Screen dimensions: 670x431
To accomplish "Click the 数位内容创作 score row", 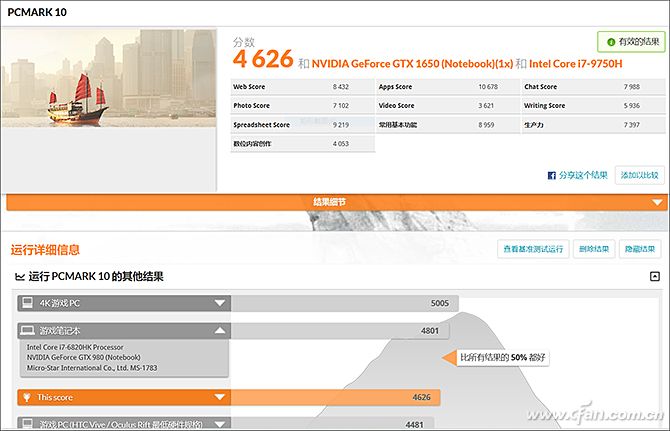I will click(x=303, y=144).
